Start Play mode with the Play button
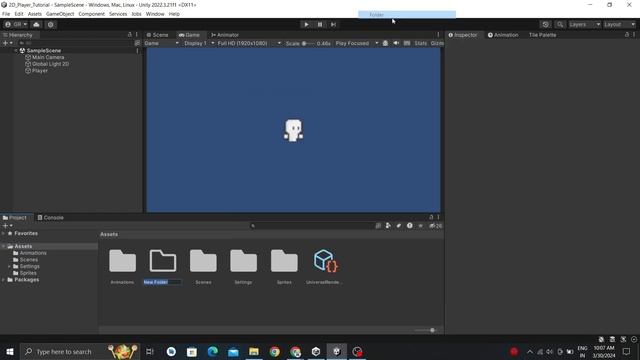 click(x=306, y=24)
